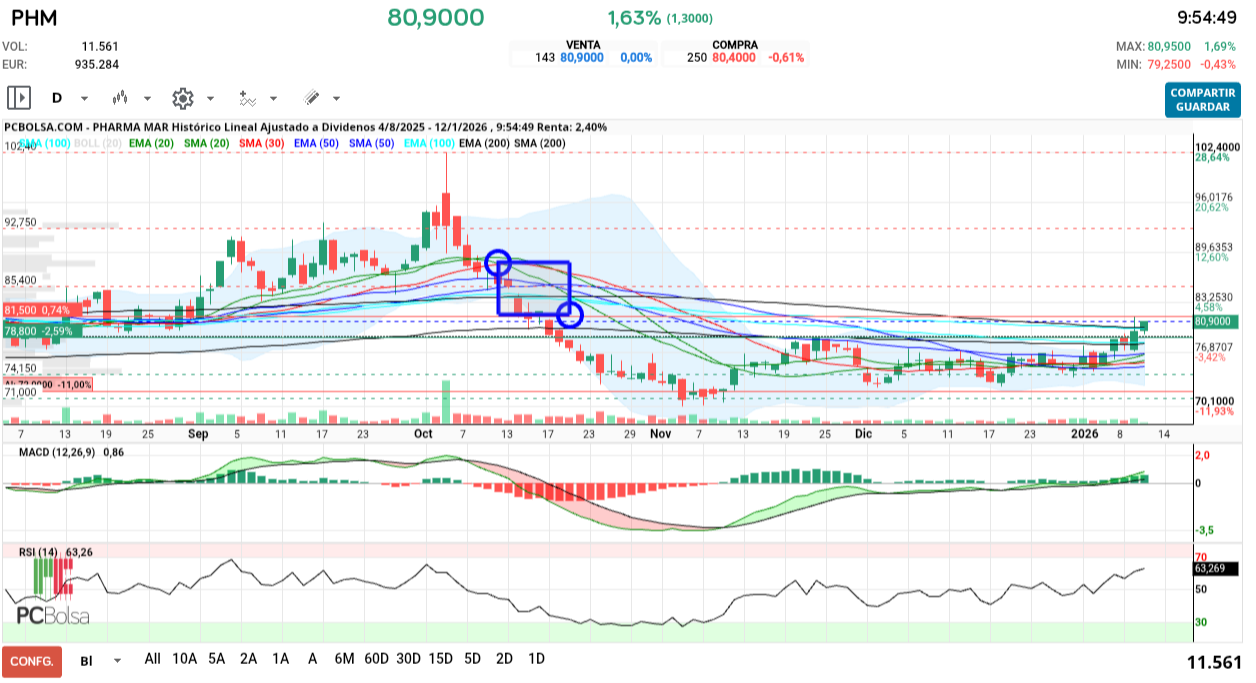The height and width of the screenshot is (683, 1256).
Task: Select the daily timeframe D icon
Action: (x=58, y=98)
